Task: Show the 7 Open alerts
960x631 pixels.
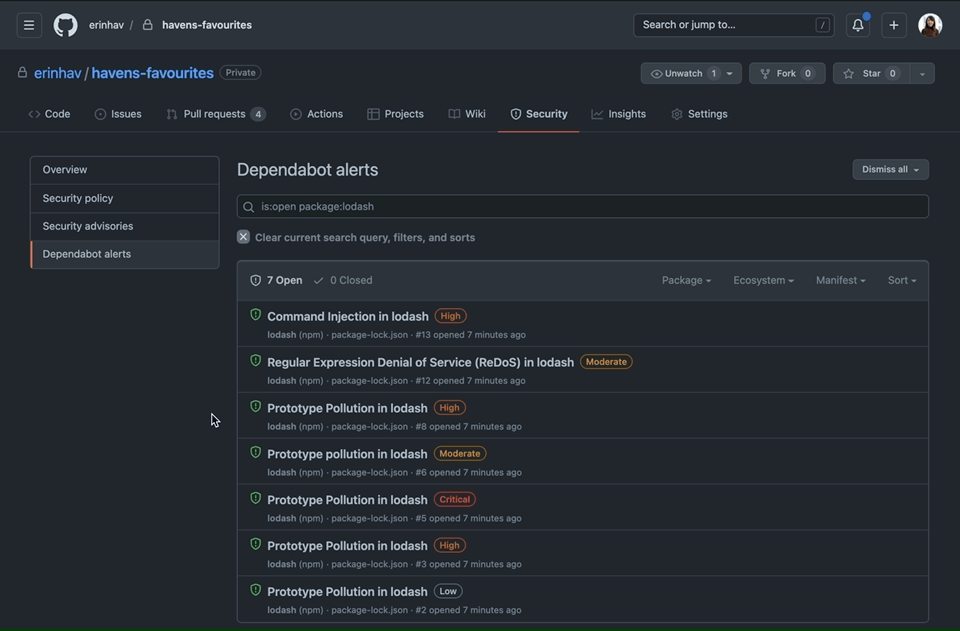Action: coord(276,280)
